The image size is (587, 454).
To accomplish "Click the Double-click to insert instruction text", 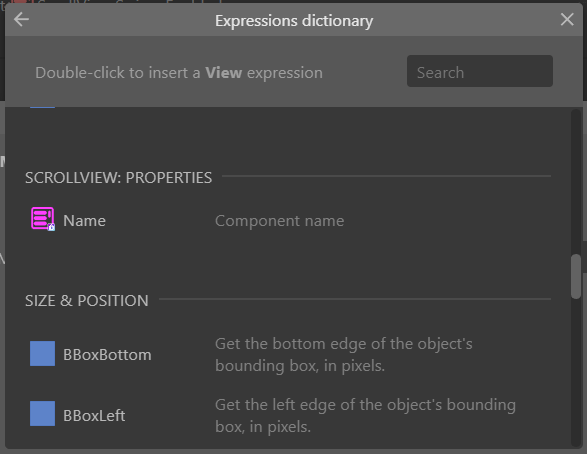I will (x=179, y=73).
